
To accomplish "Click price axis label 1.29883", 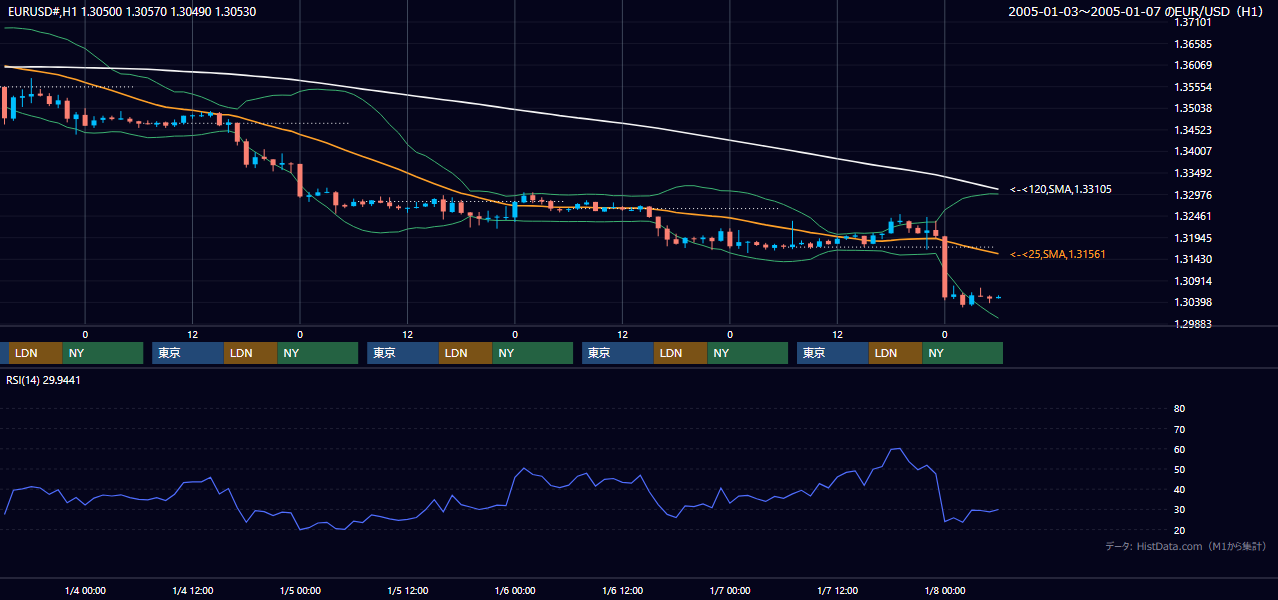I will (1193, 324).
